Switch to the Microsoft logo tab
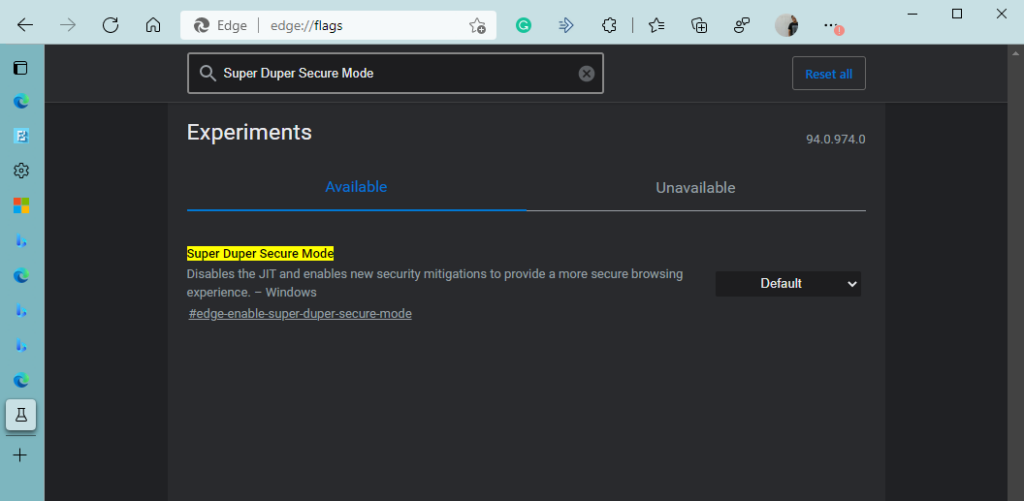Screen dimensions: 1024x501 pos(21,206)
